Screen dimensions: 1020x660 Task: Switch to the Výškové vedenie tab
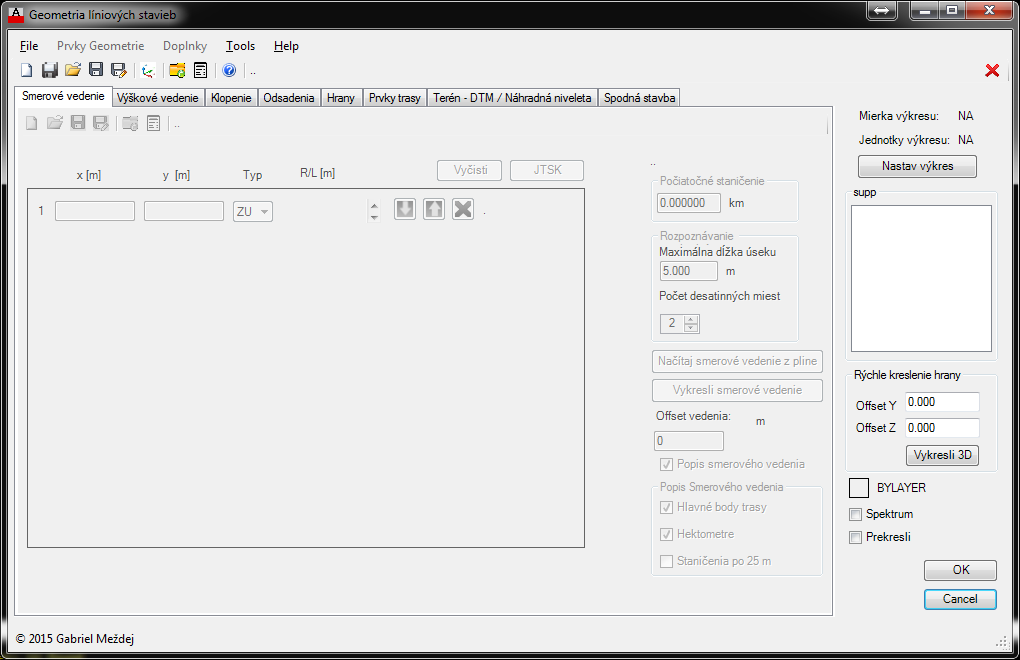158,98
